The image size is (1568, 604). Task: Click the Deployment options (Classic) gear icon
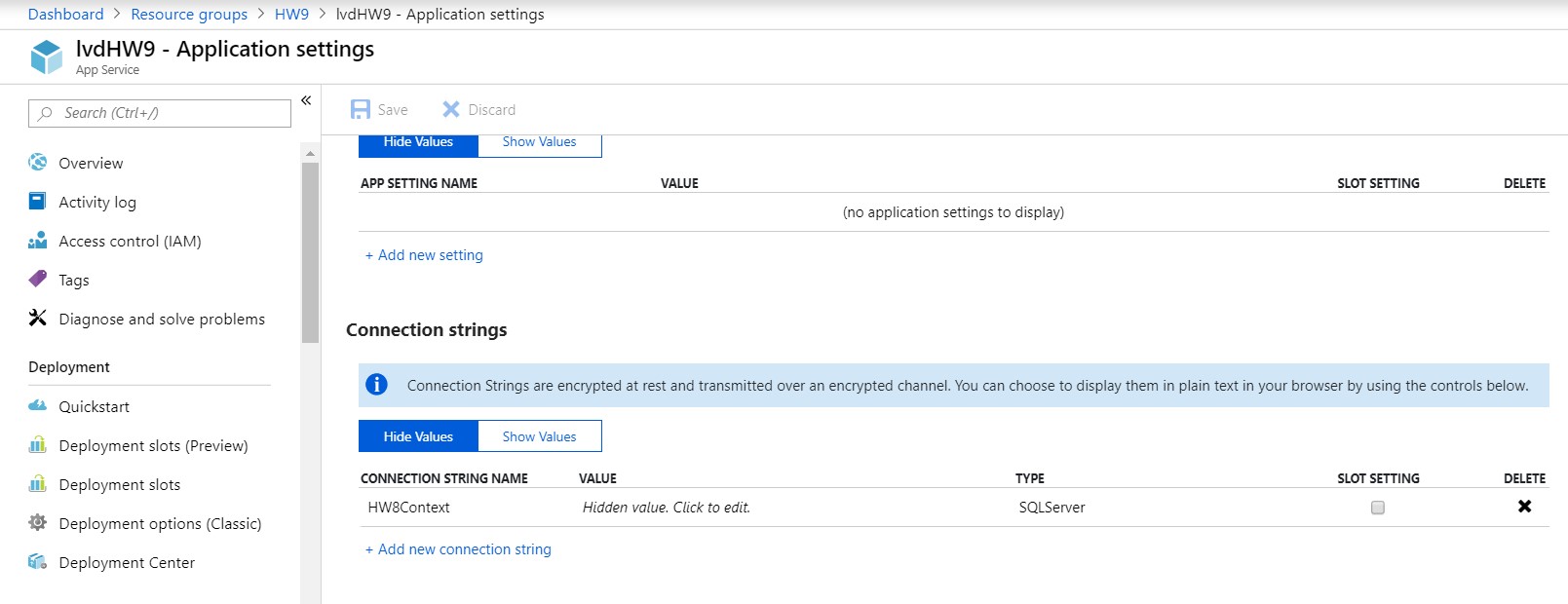(38, 523)
